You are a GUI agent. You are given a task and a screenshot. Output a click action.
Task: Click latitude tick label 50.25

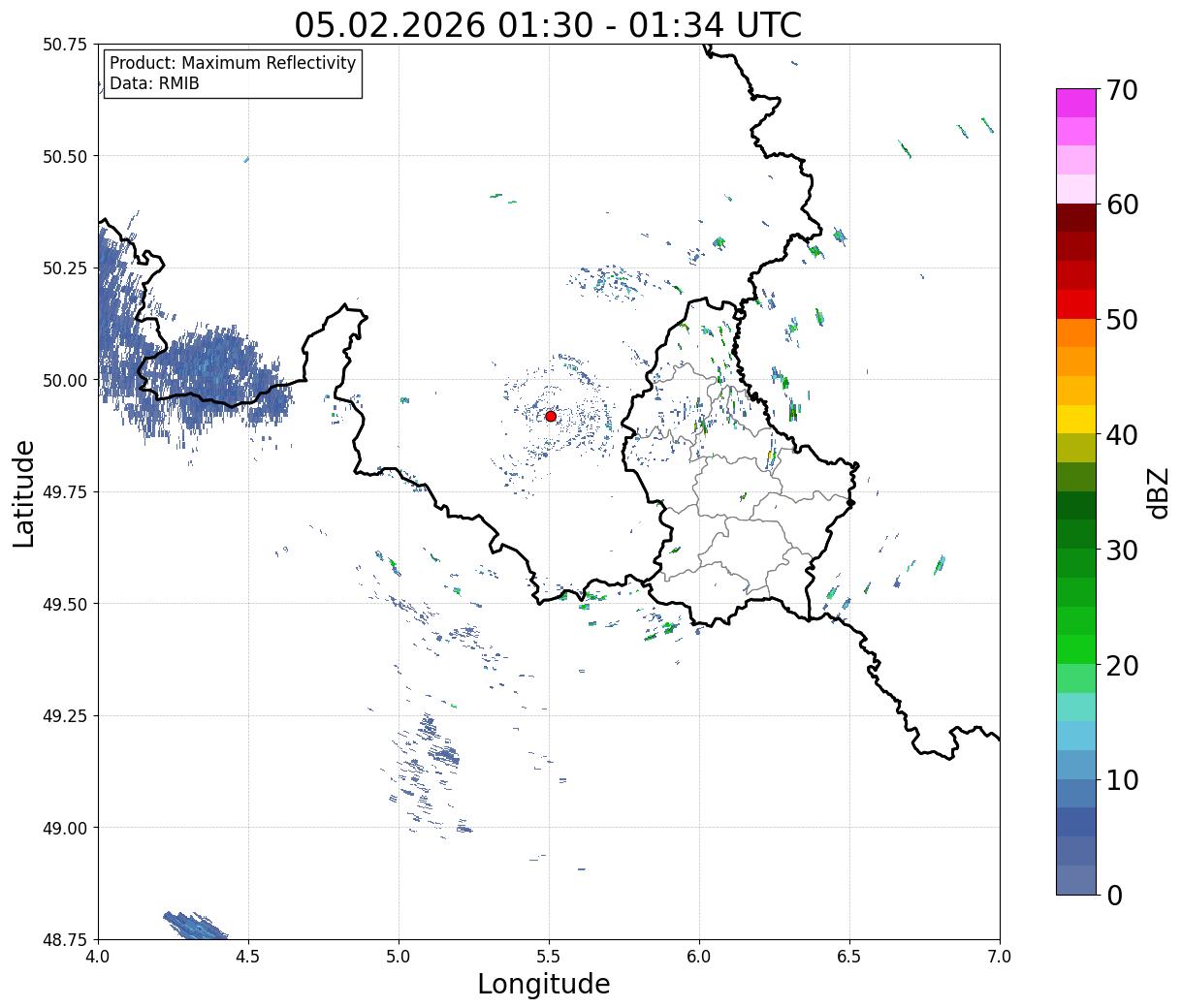[x=65, y=268]
